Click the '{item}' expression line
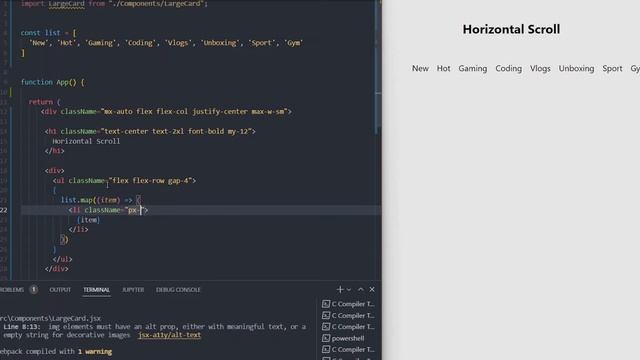The height and width of the screenshot is (360, 640). 88,220
